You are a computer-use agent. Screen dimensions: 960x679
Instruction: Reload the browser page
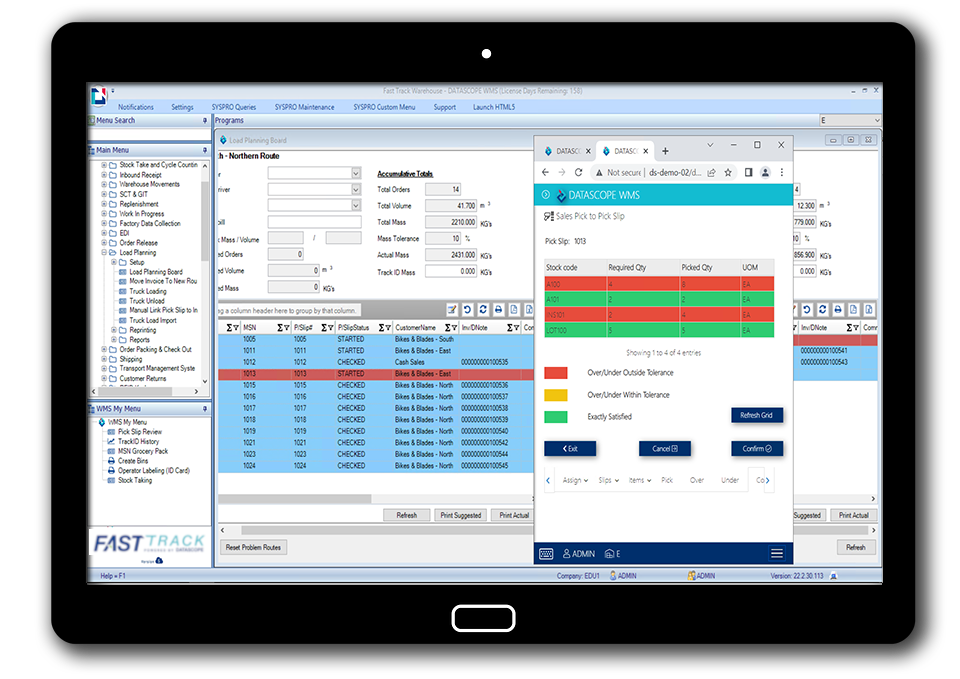[x=578, y=172]
